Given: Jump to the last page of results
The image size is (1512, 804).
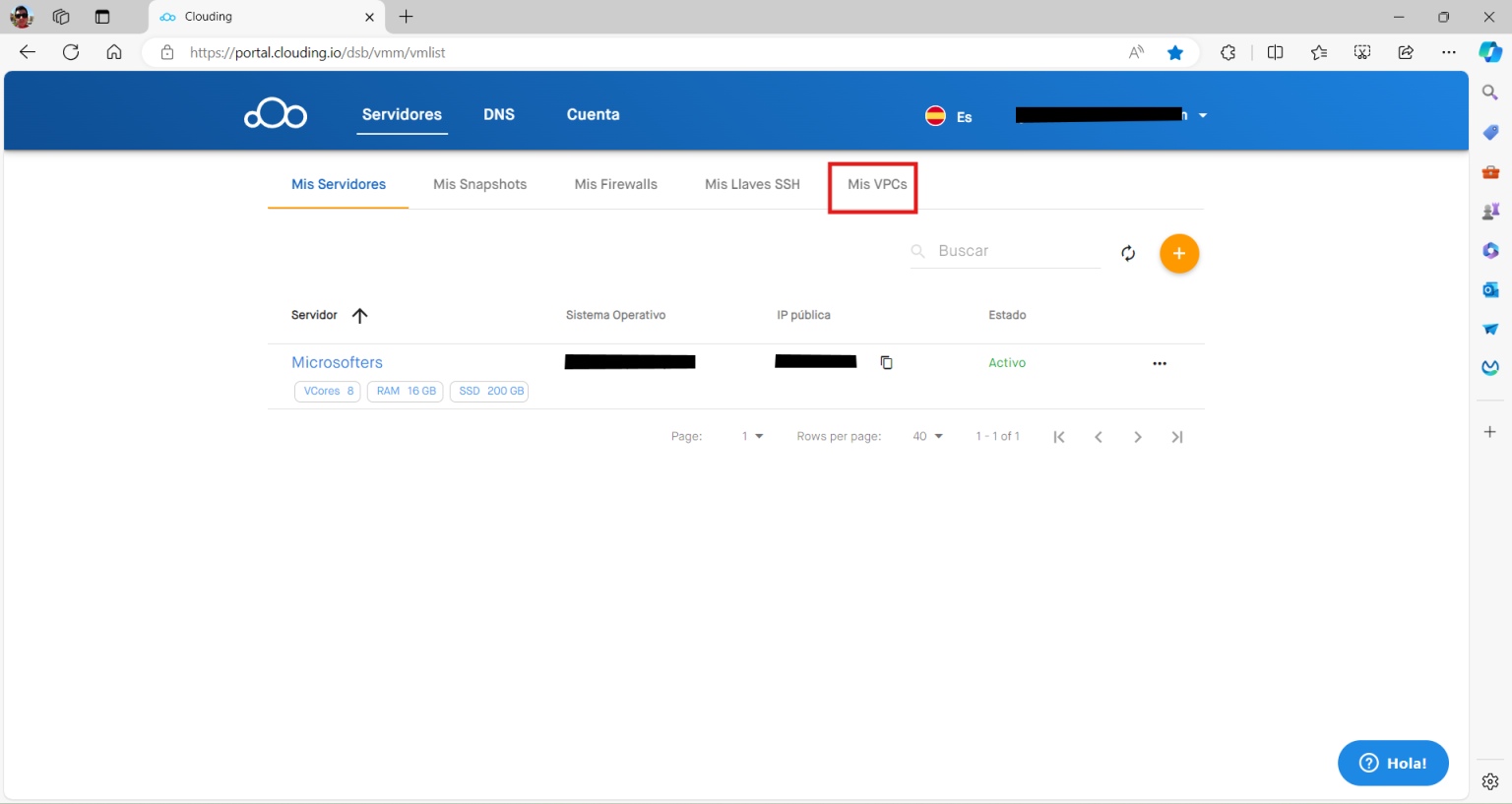Looking at the screenshot, I should pyautogui.click(x=1177, y=437).
